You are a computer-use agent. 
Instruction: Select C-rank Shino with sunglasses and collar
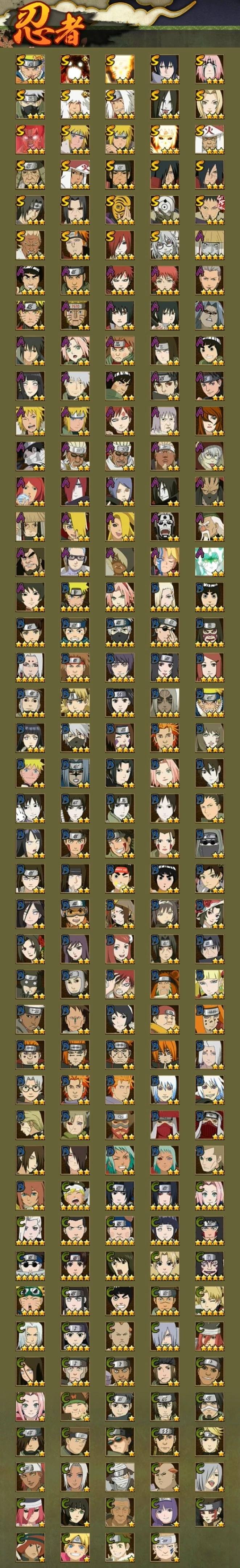click(x=30, y=1264)
